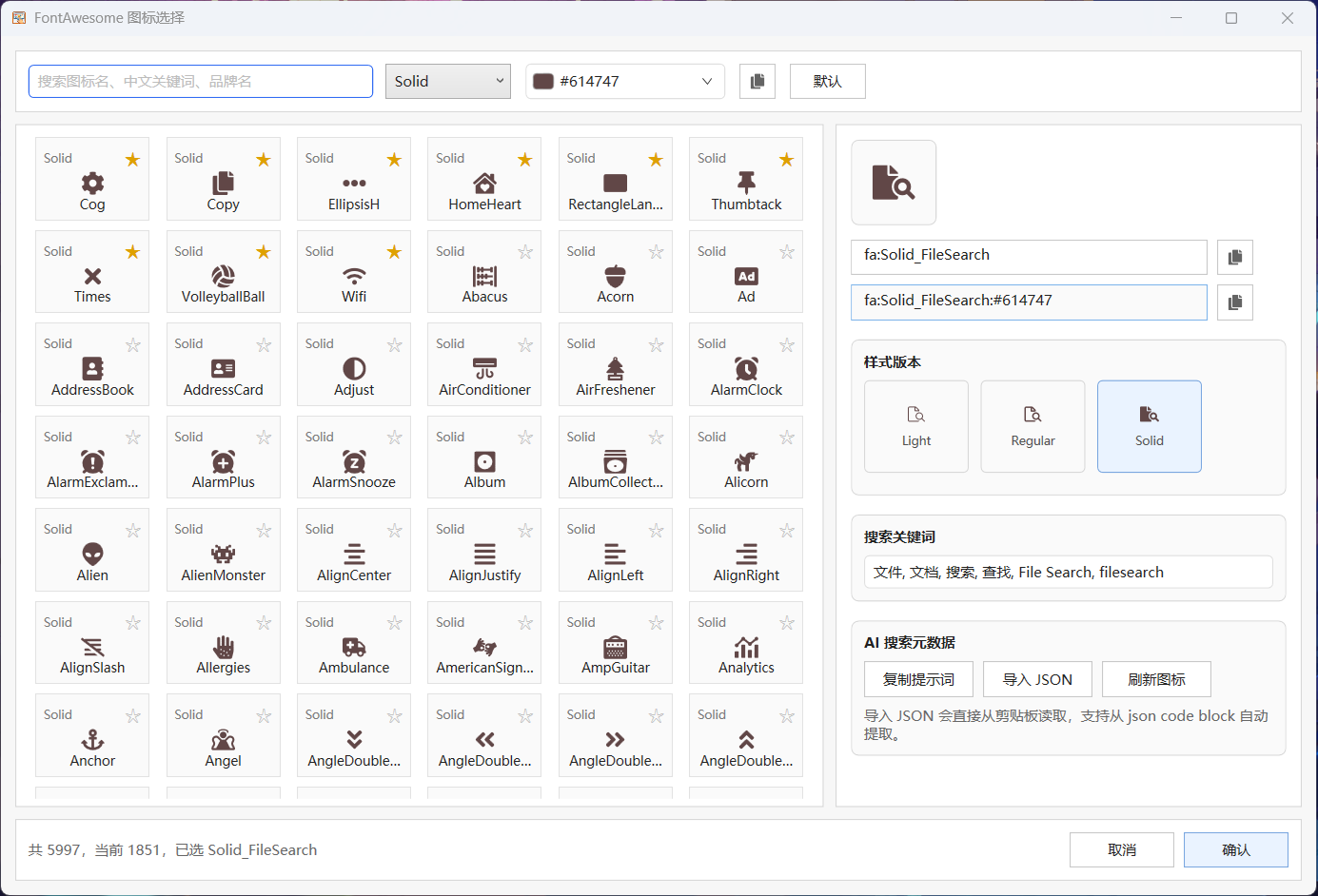Pick the Wifi icon tile
This screenshot has height=896, width=1318.
click(x=354, y=272)
